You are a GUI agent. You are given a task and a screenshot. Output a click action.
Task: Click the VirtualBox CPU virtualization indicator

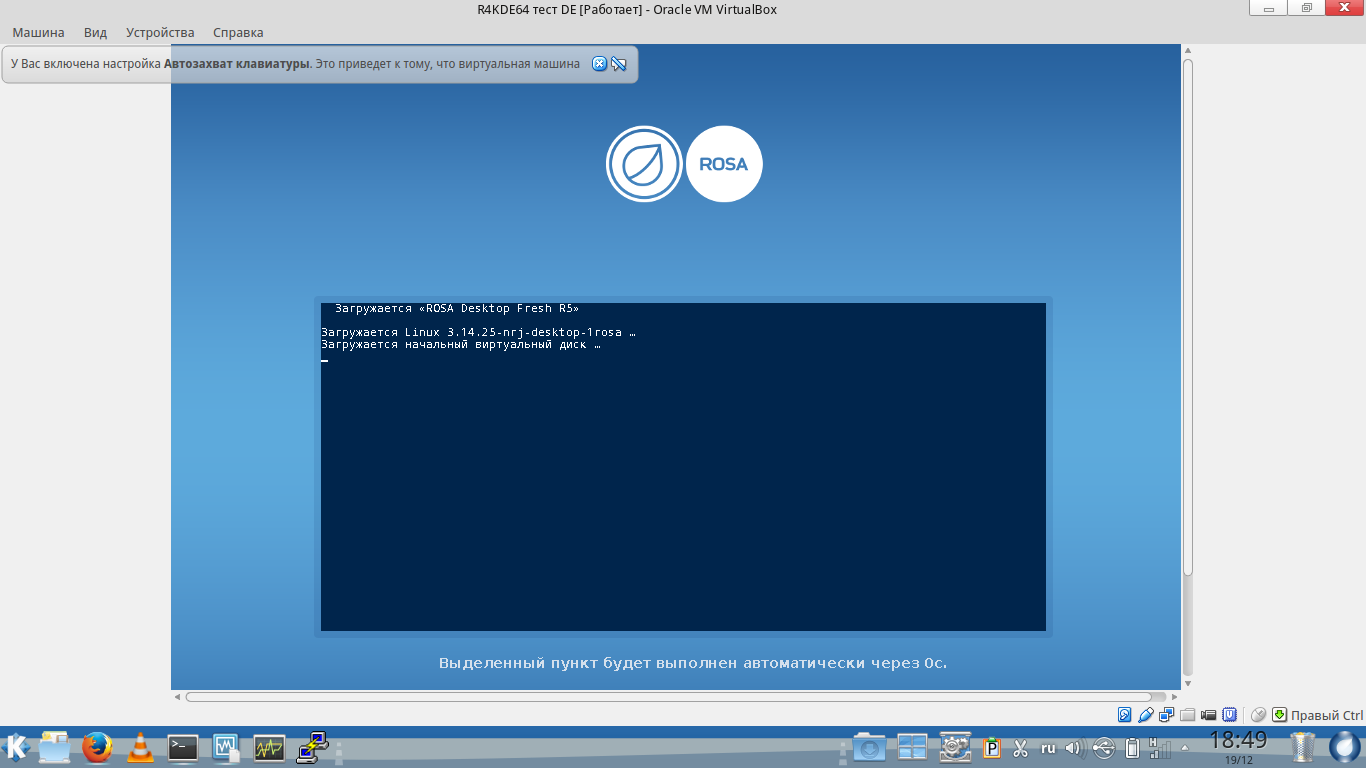click(x=1230, y=715)
